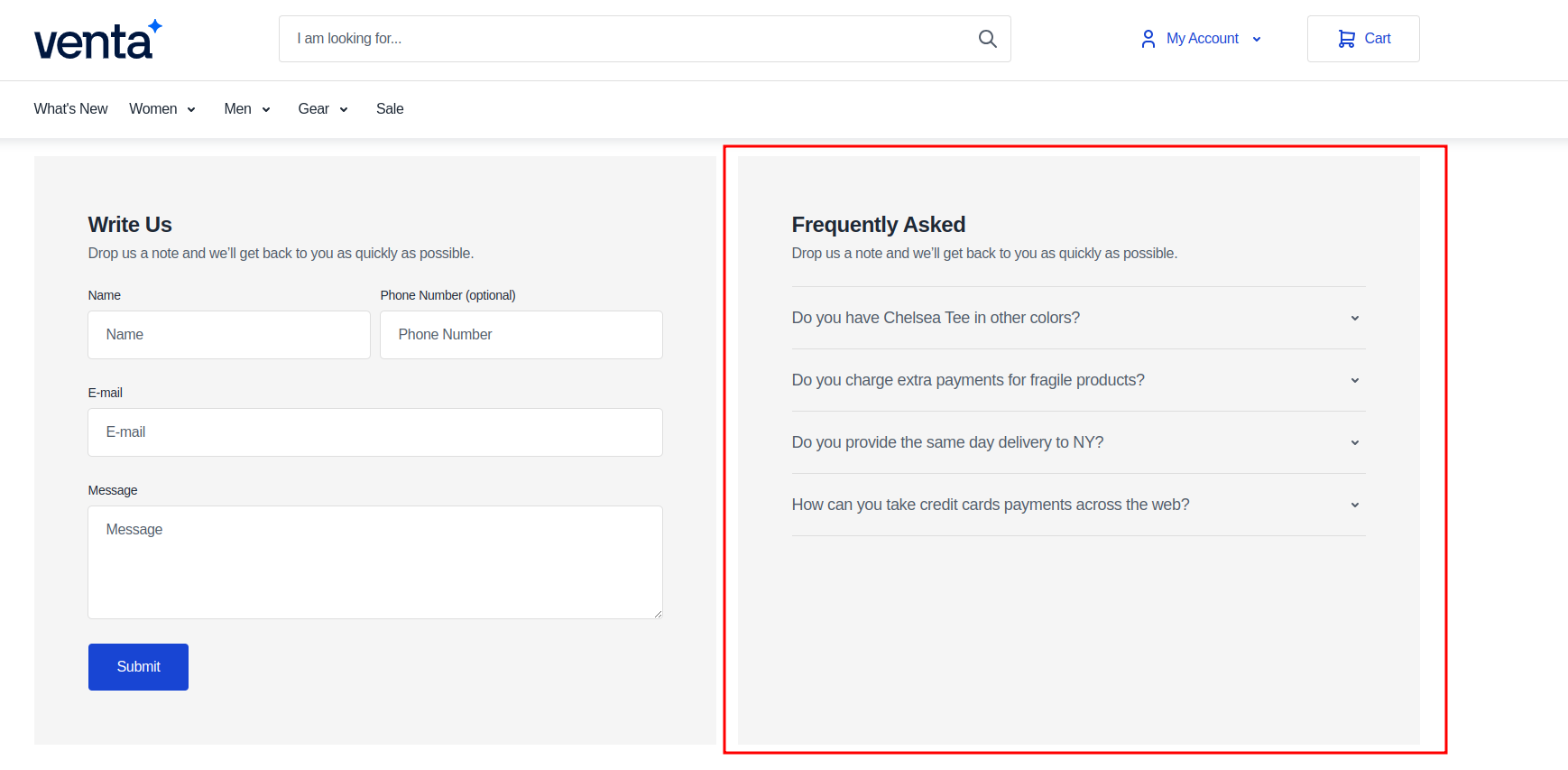This screenshot has width=1568, height=770.
Task: Click the My Account user icon
Action: (1148, 39)
